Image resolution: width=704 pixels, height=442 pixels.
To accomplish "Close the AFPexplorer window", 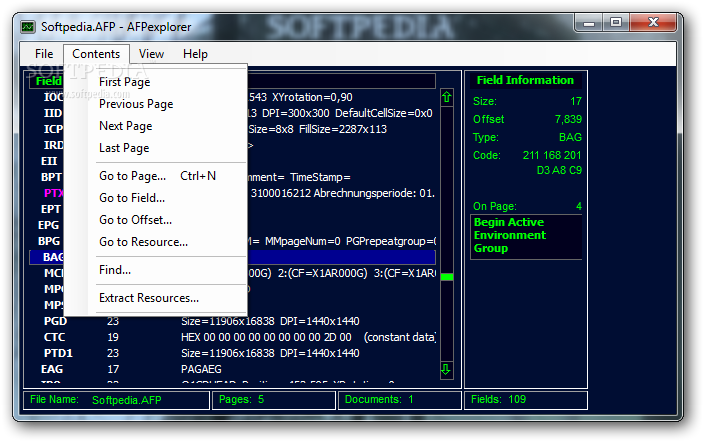I will coord(653,22).
